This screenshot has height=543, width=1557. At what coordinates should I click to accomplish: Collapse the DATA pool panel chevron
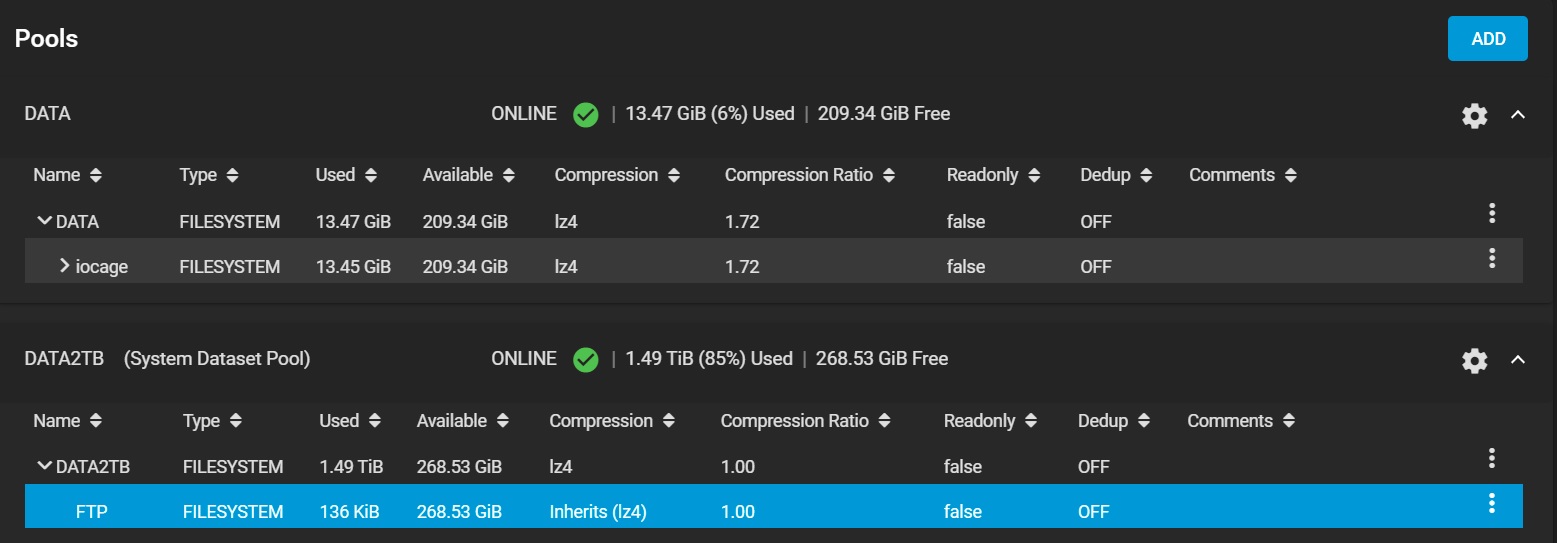tap(1517, 115)
